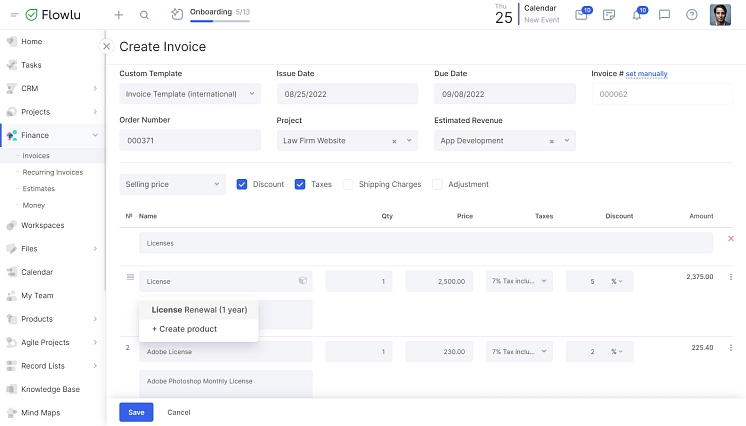Expand the Projects sidebar section
This screenshot has height=426, width=746.
pos(95,112)
